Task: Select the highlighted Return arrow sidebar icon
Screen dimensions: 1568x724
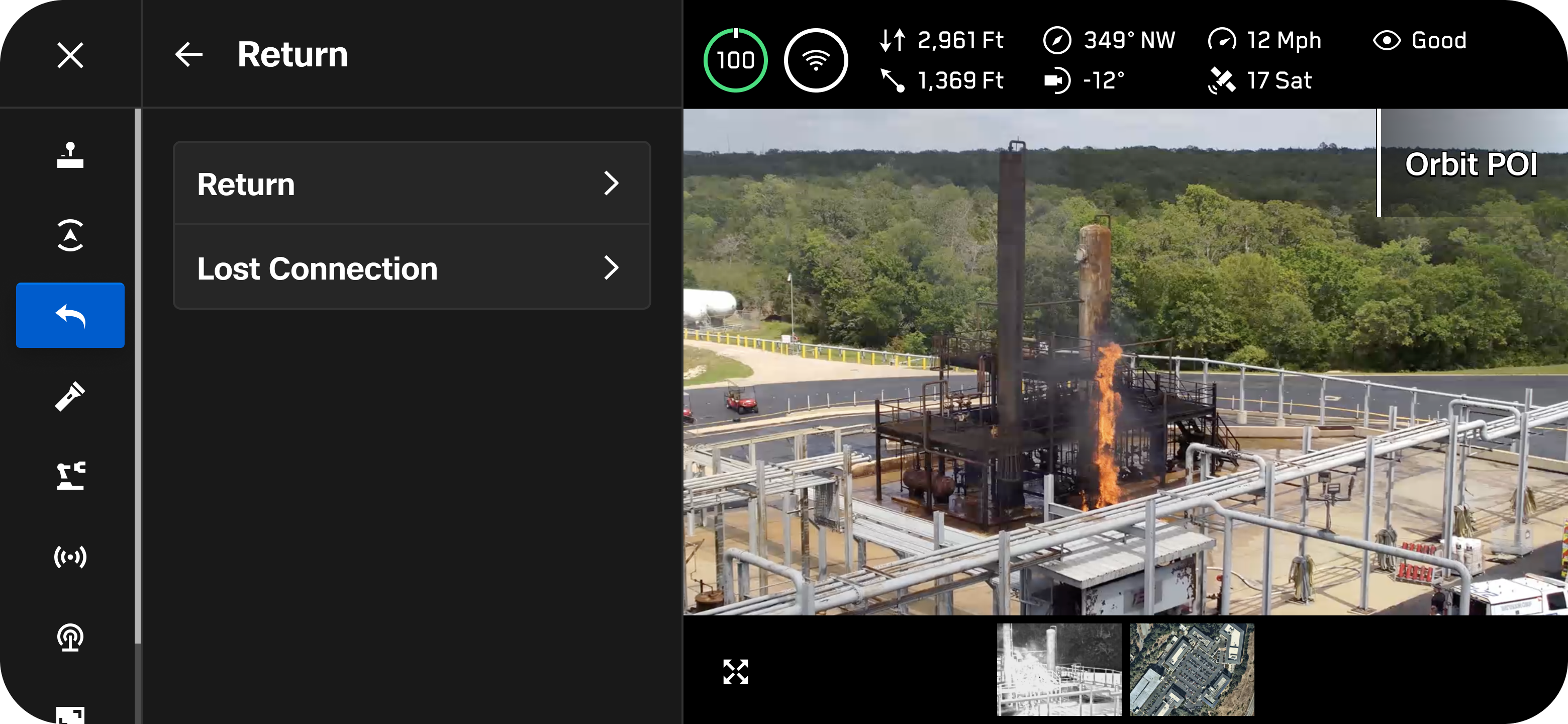Action: [70, 315]
